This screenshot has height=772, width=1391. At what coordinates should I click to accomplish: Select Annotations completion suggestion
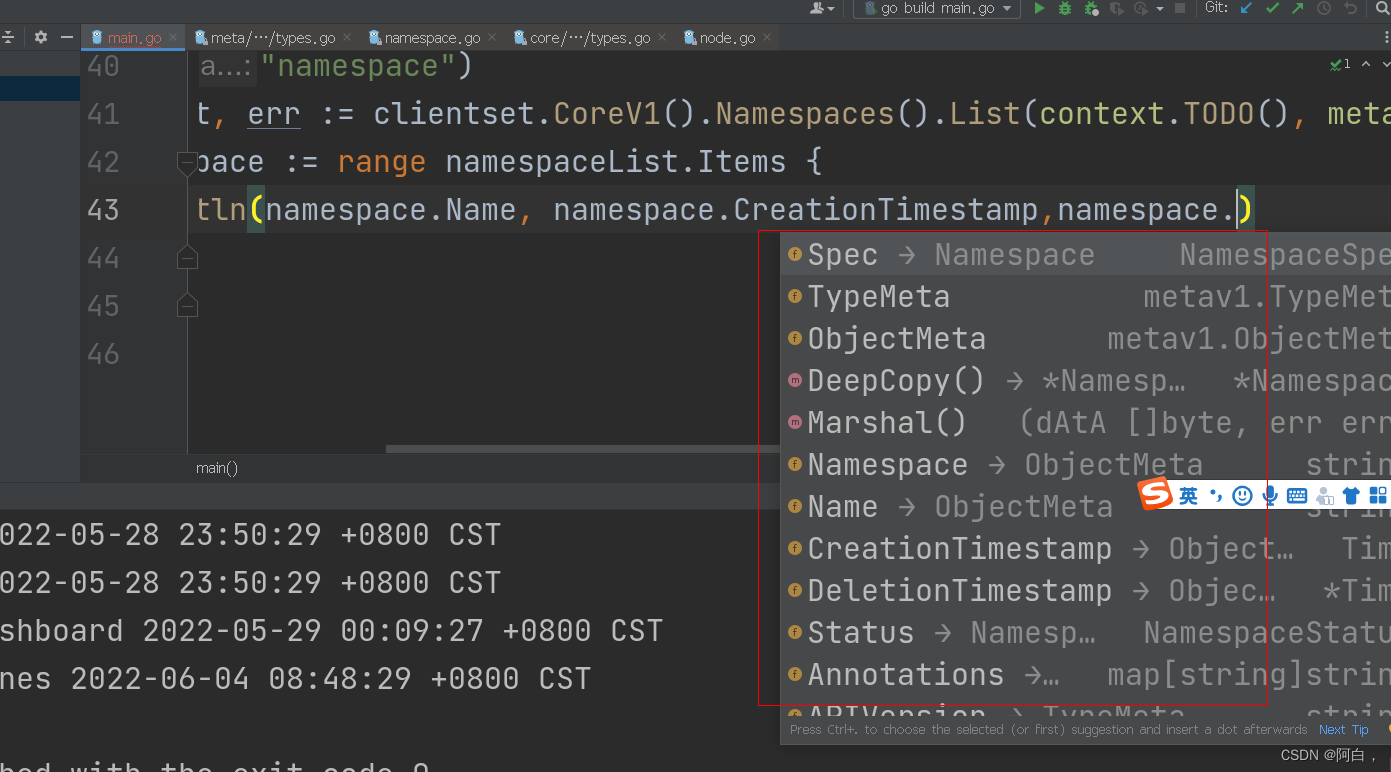(1086, 675)
